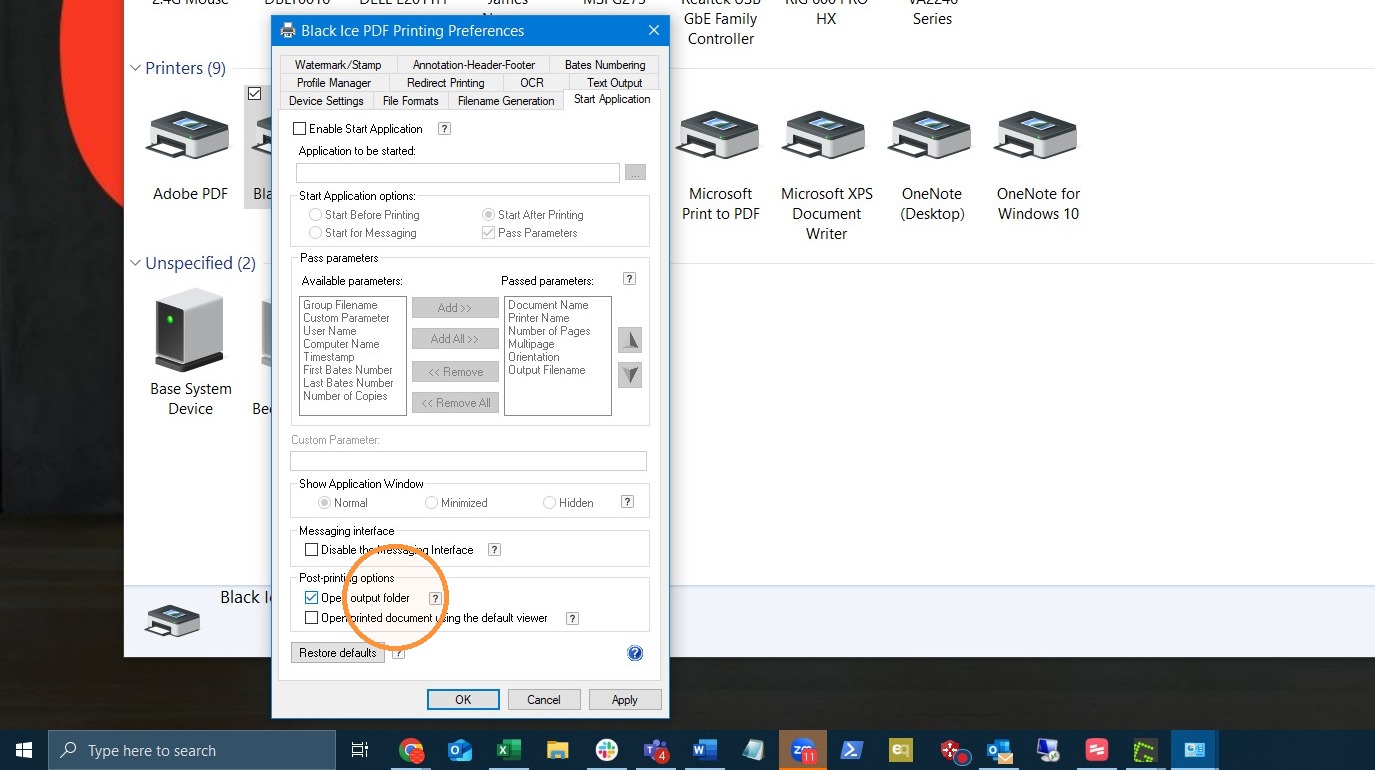Go to the Filename Generation tab
This screenshot has height=770, width=1375.
(x=506, y=101)
